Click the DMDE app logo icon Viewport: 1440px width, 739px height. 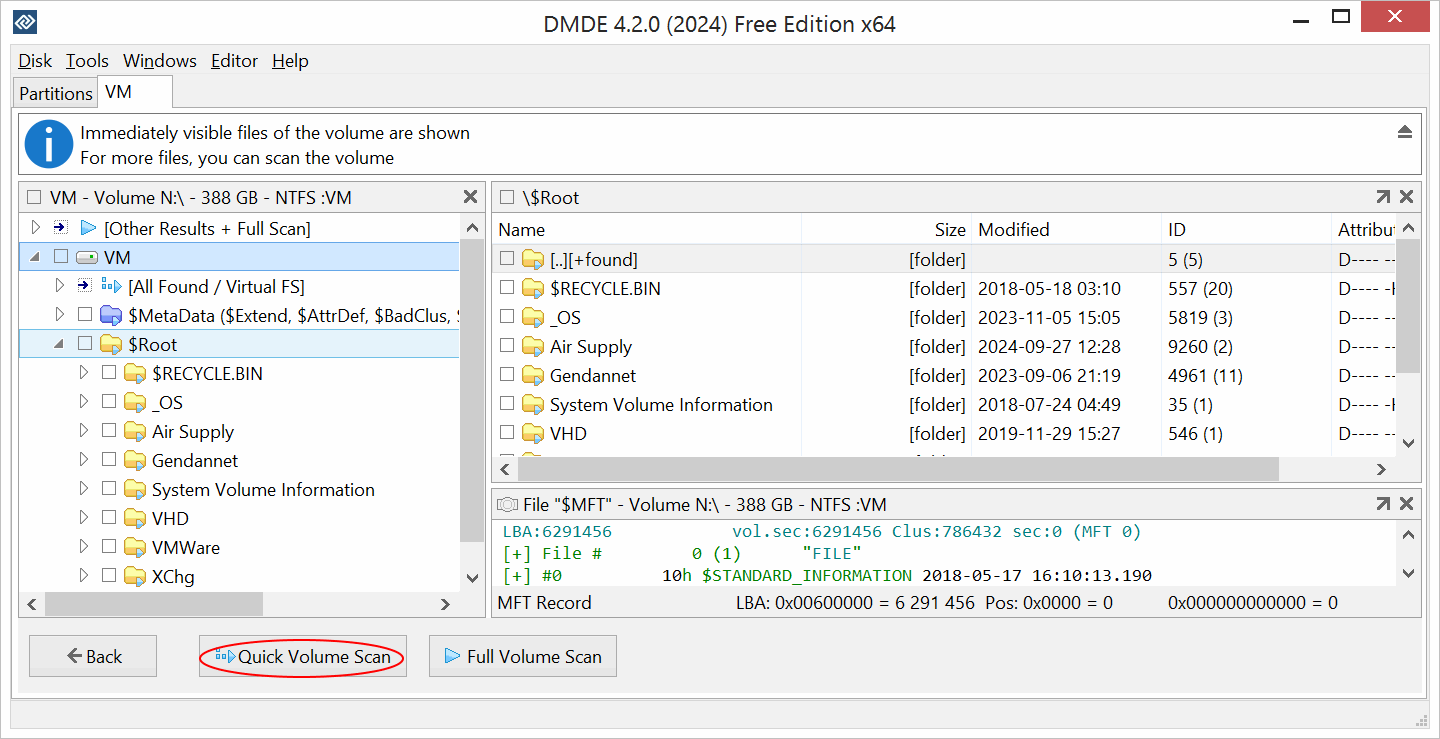pyautogui.click(x=25, y=22)
